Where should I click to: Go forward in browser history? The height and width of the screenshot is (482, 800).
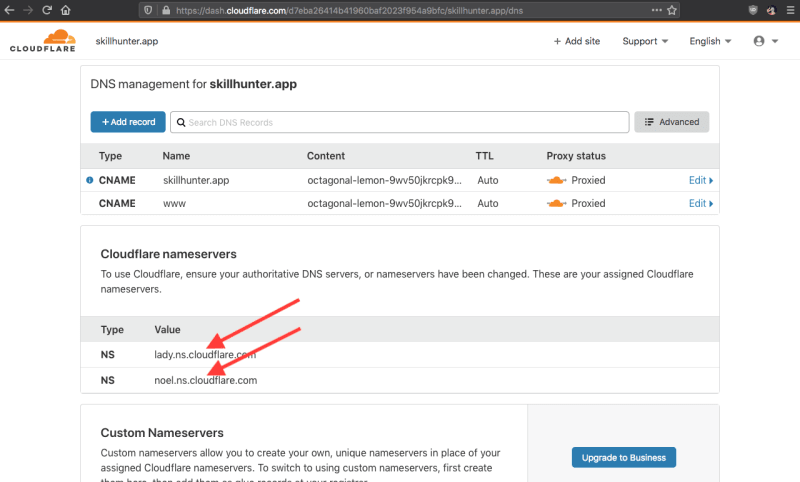(28, 10)
